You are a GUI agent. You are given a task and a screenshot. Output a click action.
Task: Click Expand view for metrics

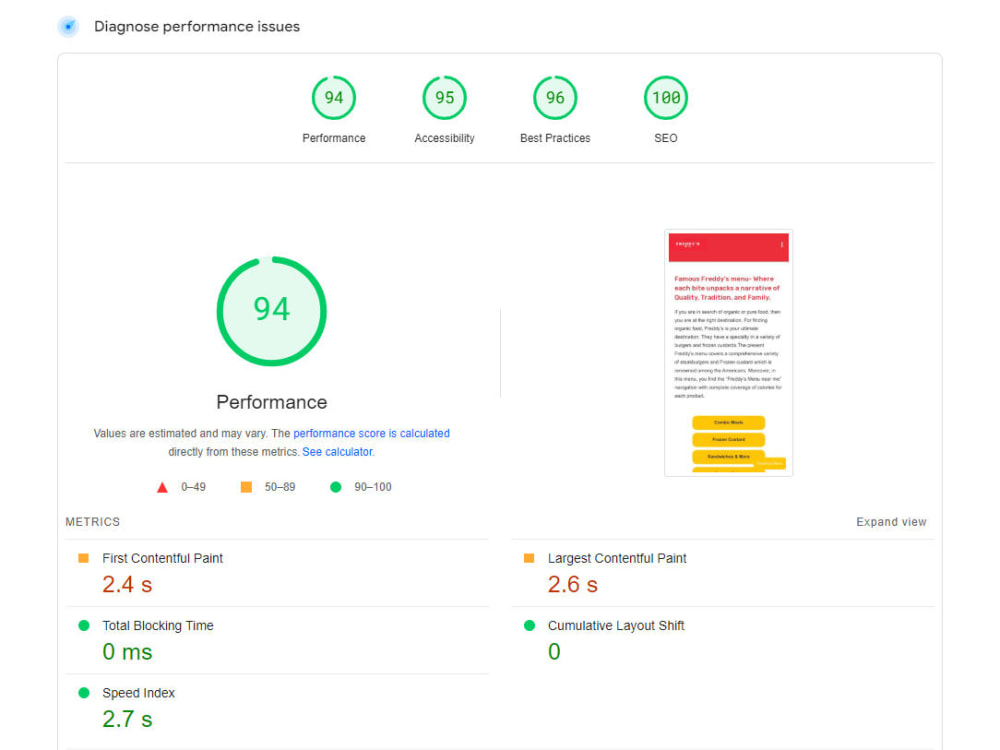point(891,522)
